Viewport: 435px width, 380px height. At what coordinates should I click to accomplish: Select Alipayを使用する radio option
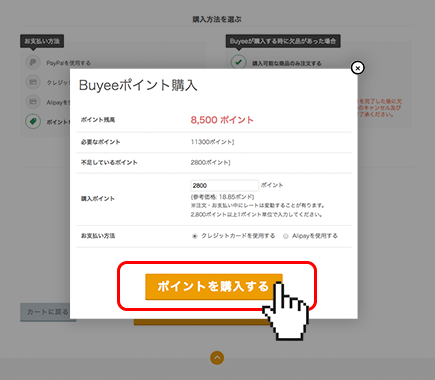(286, 236)
